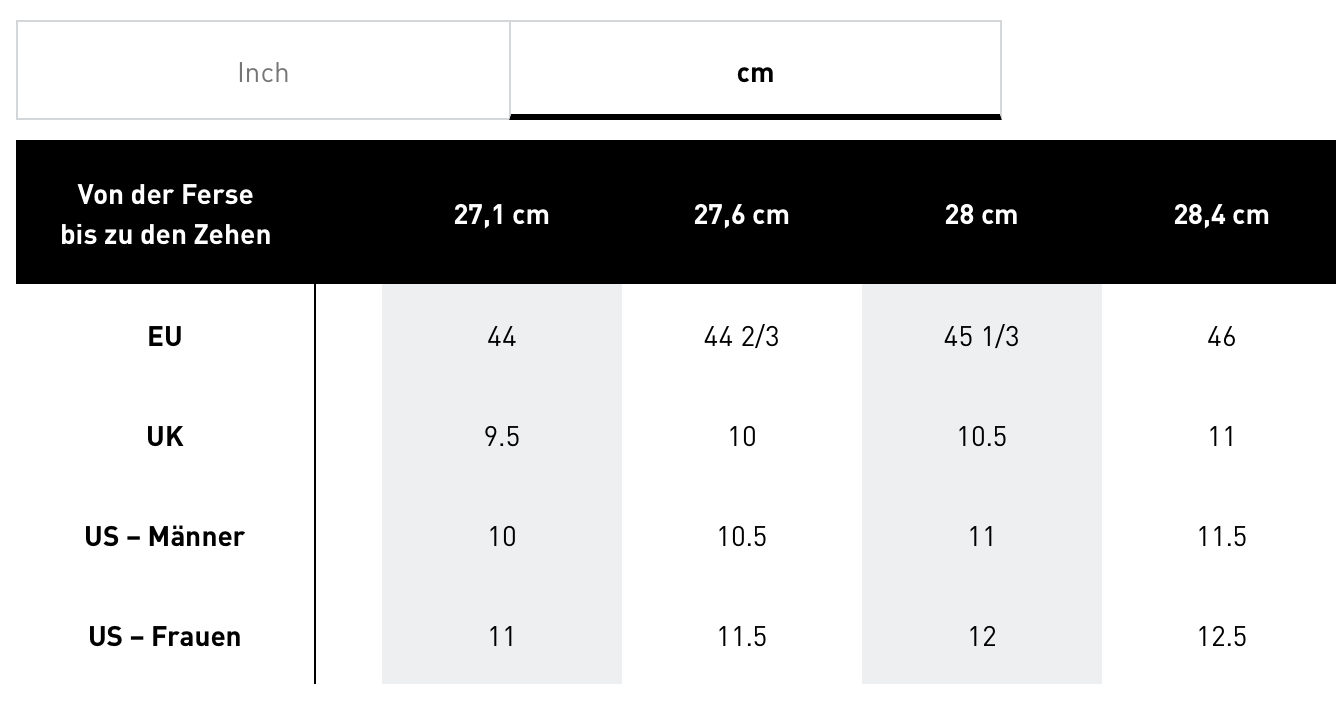
Task: Select the UK 10.5 size cell
Action: click(x=981, y=436)
